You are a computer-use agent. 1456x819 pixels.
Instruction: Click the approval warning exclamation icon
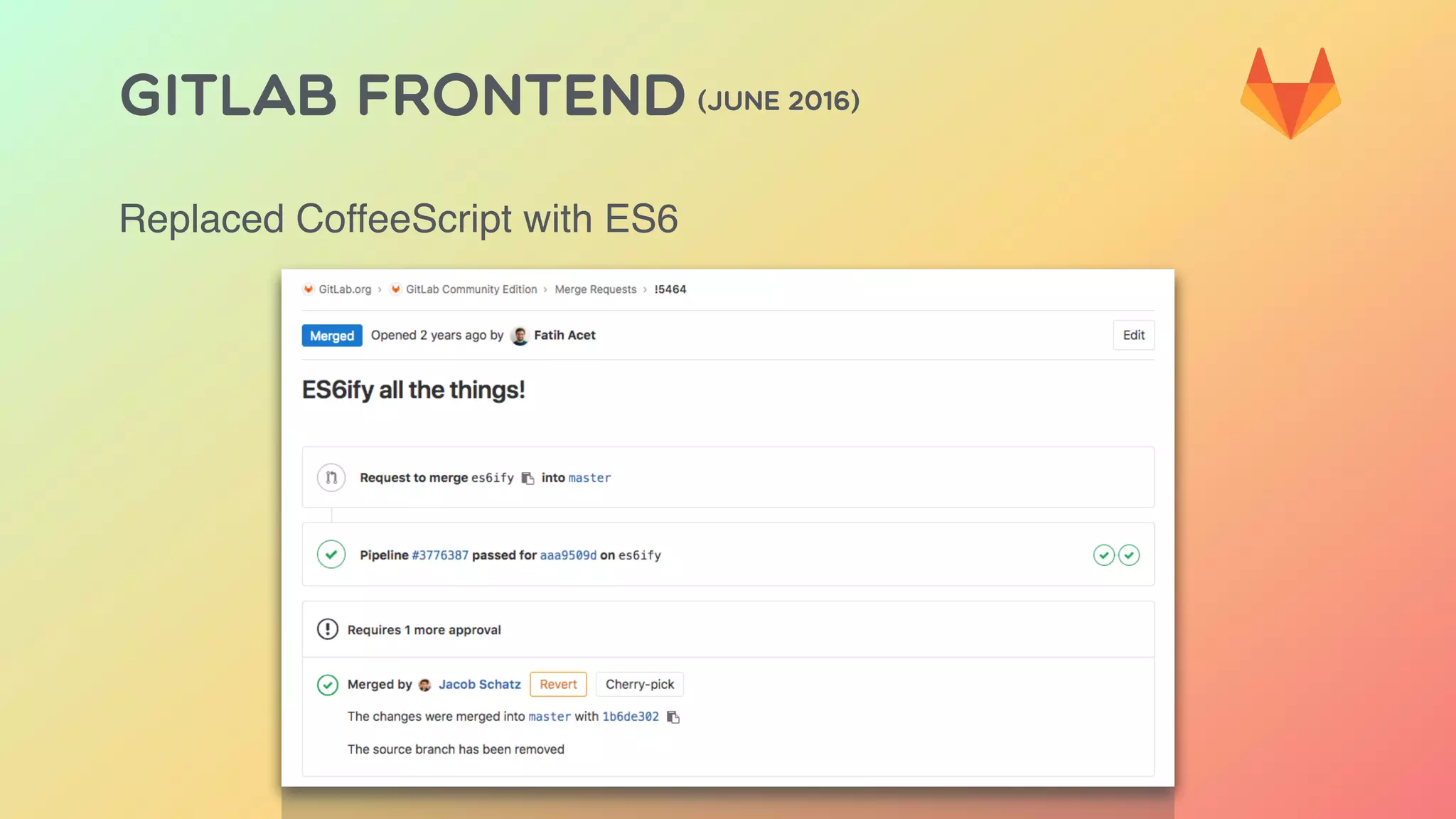click(x=327, y=629)
